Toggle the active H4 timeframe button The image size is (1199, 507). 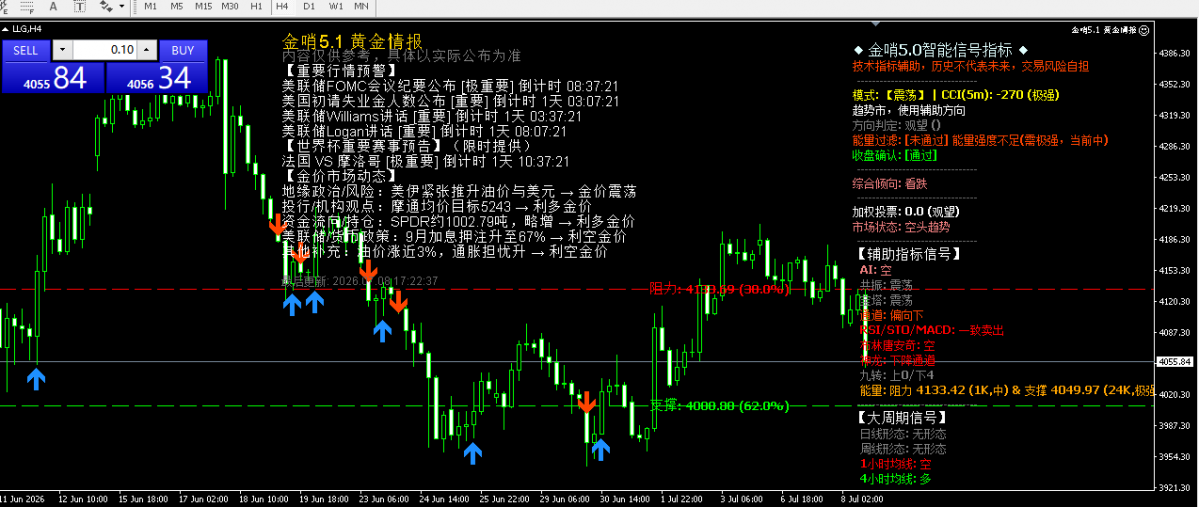(x=282, y=6)
